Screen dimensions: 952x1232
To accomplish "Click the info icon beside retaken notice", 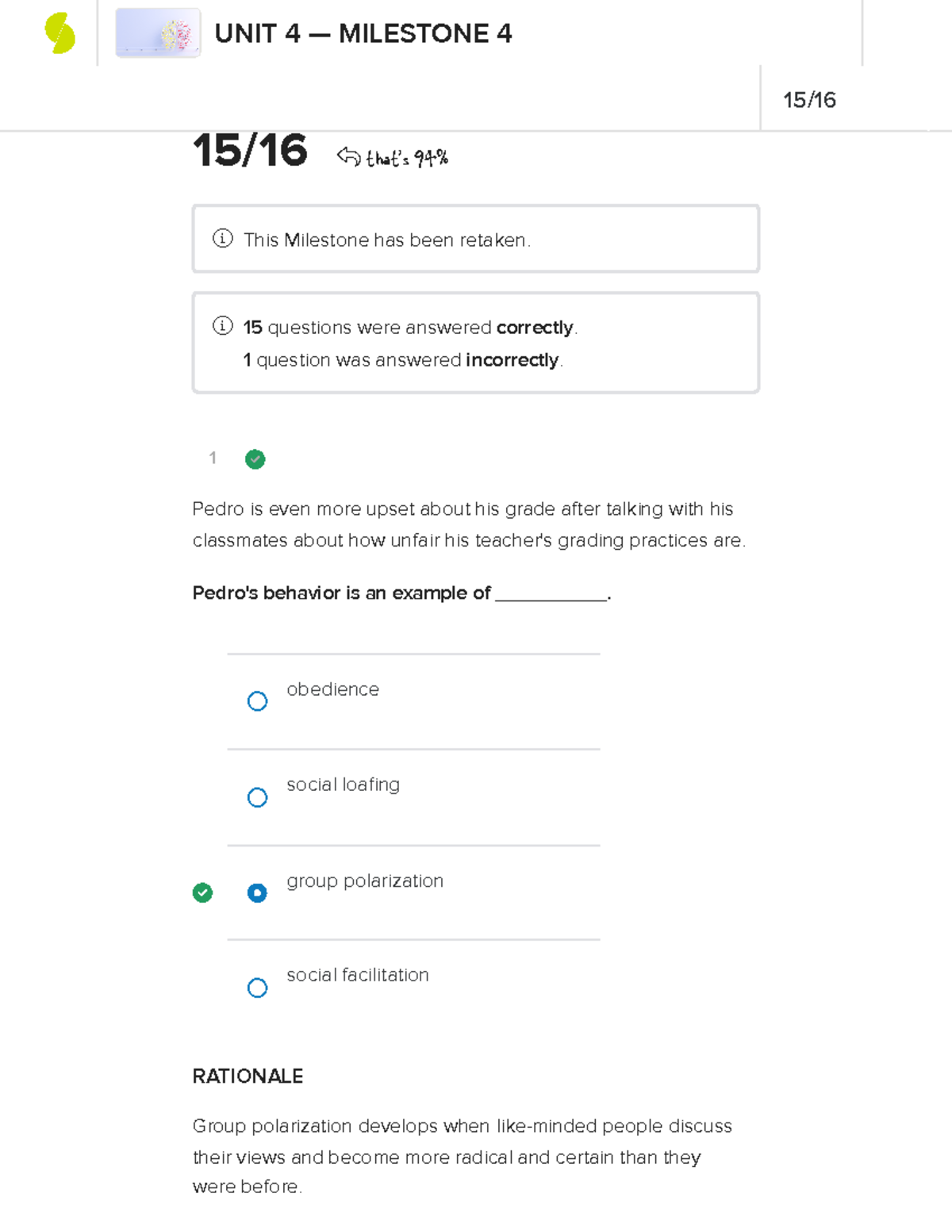I will pyautogui.click(x=223, y=239).
